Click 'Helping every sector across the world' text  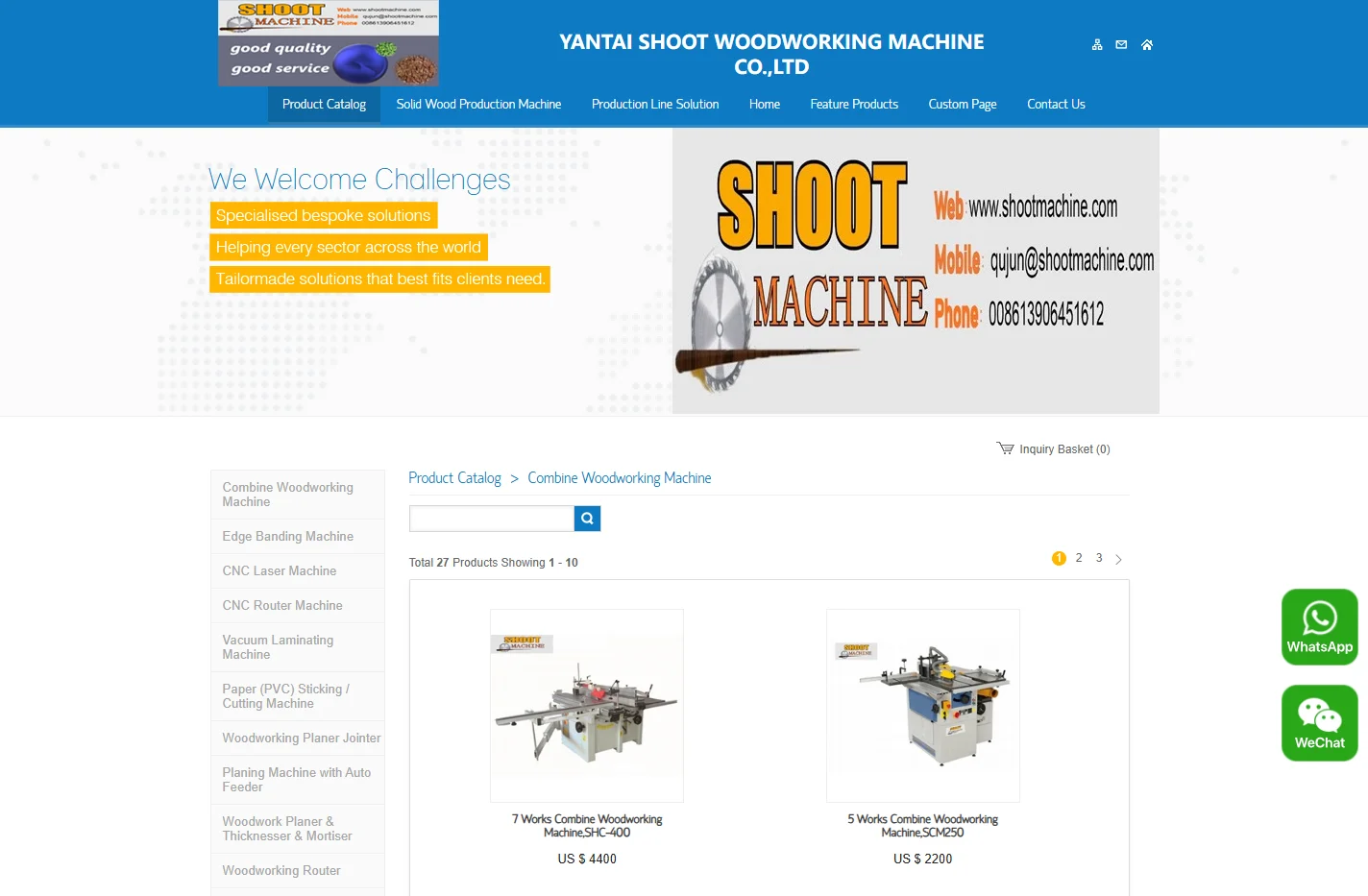[x=349, y=247]
